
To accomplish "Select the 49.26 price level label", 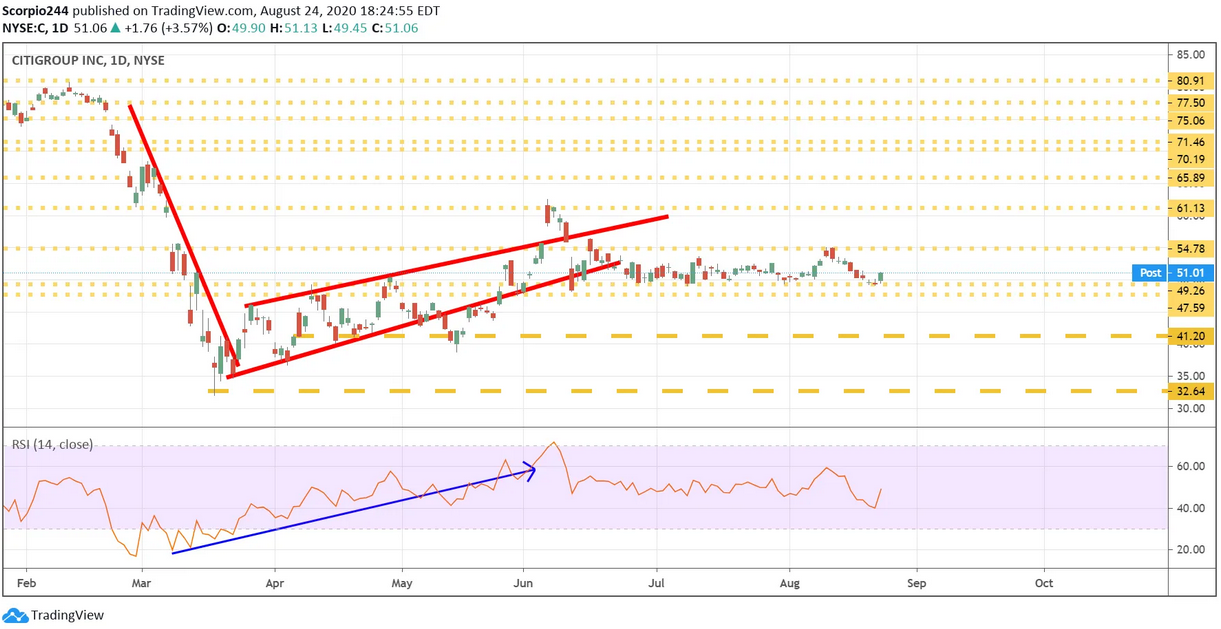I will (1189, 291).
